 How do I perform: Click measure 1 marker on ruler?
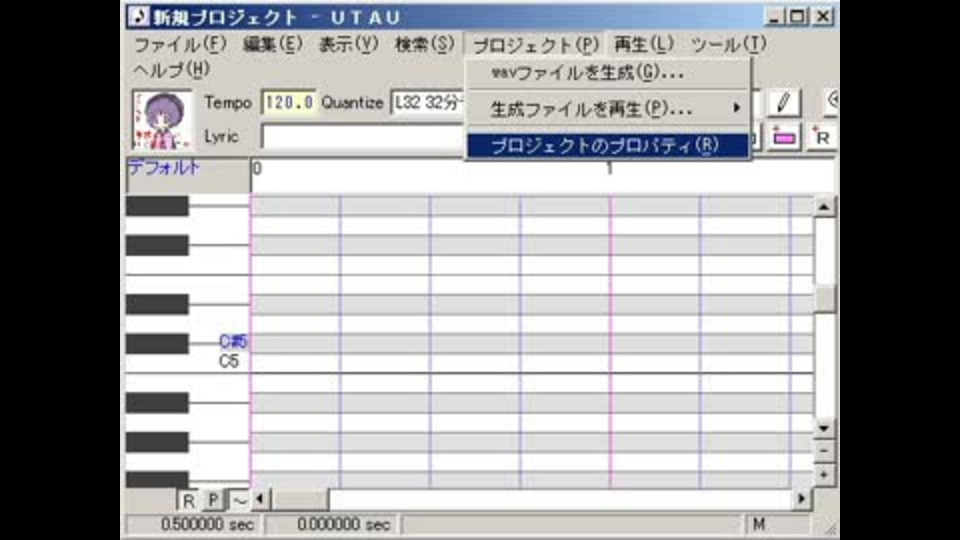point(609,168)
